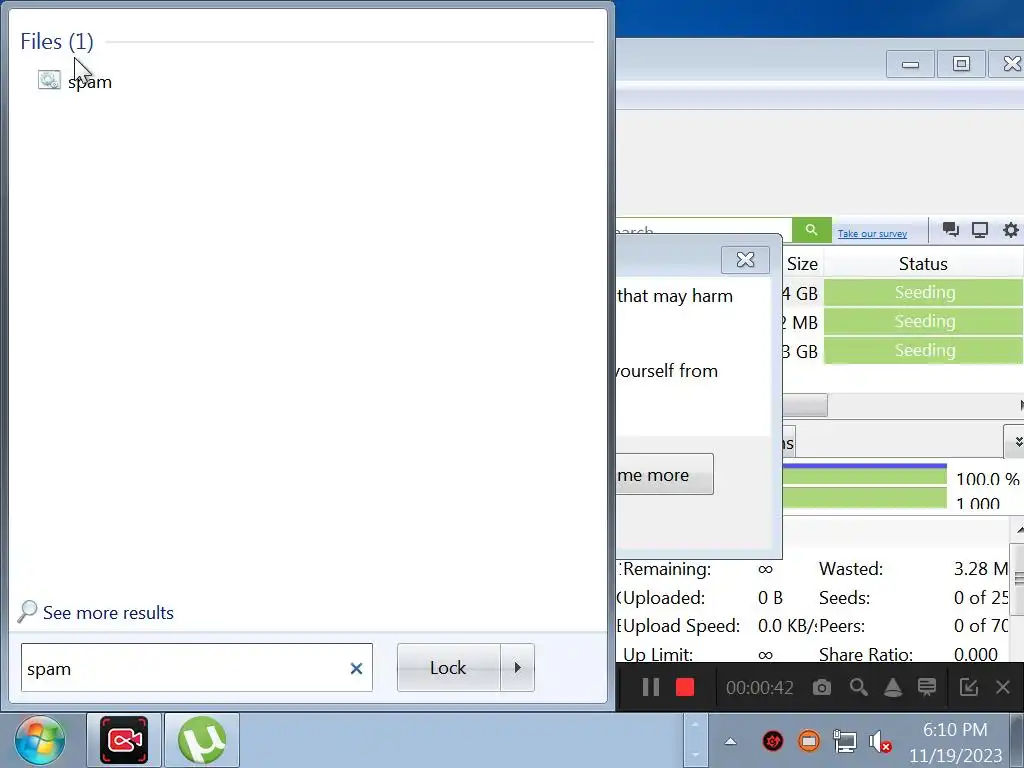Pause the screen recording
This screenshot has height=768, width=1024.
pos(650,687)
